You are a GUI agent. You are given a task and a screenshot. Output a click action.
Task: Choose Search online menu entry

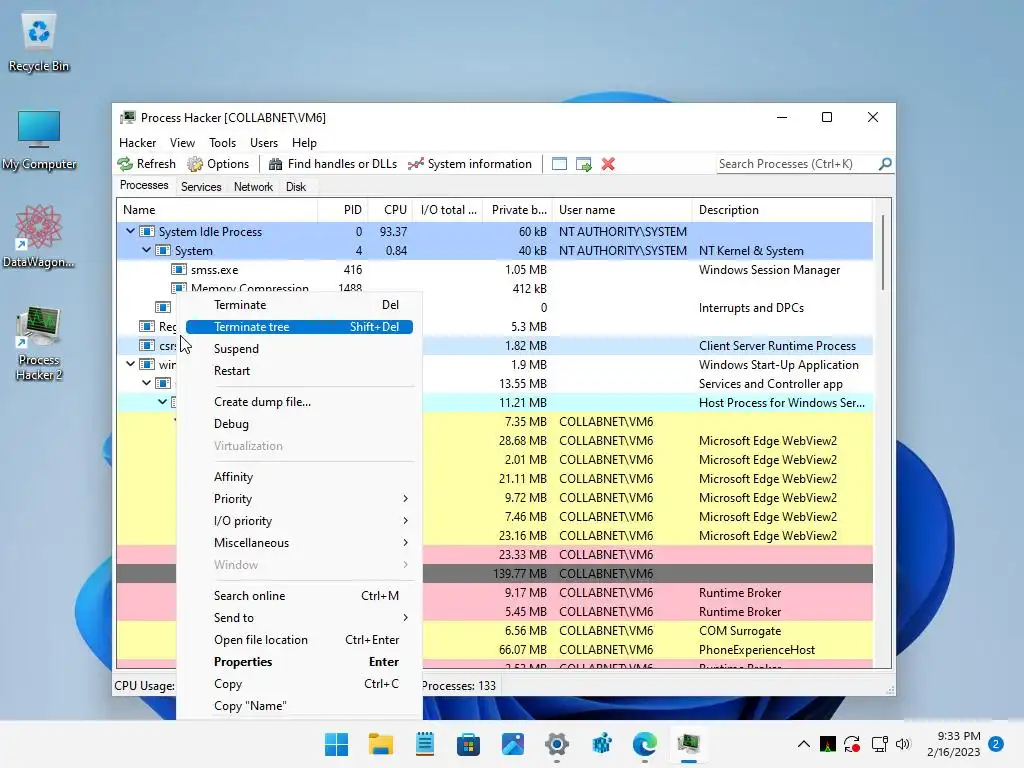coord(299,596)
